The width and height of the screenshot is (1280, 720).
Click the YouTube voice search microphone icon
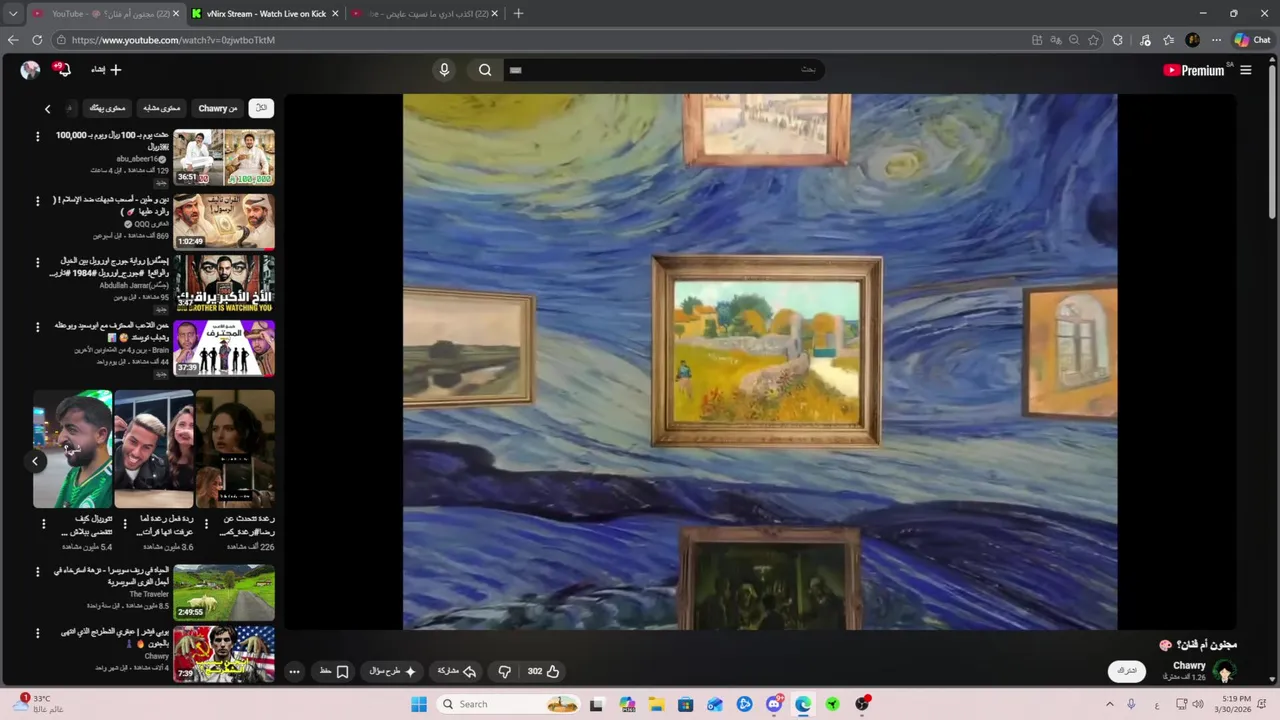444,70
